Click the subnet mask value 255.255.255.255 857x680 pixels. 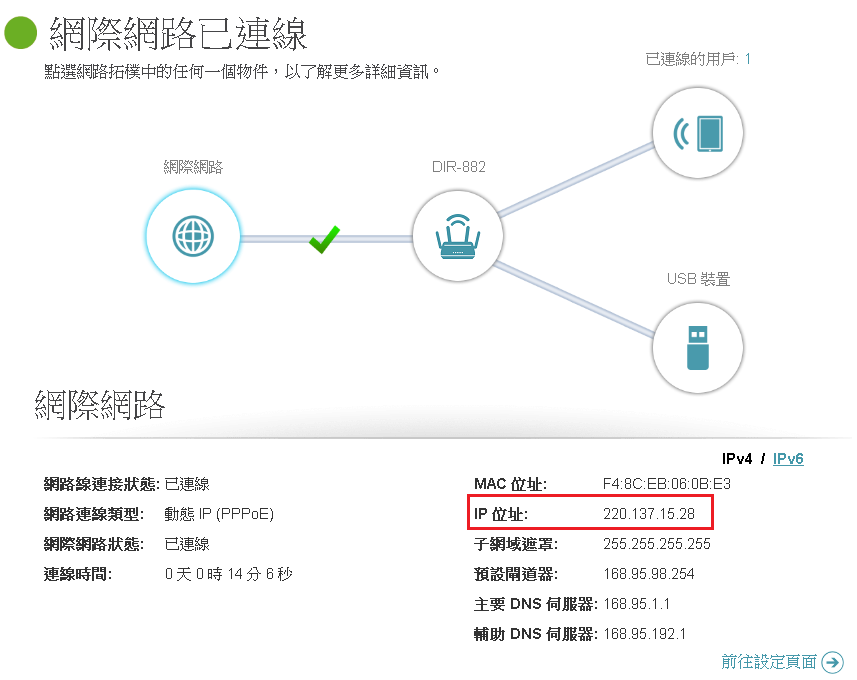point(657,545)
